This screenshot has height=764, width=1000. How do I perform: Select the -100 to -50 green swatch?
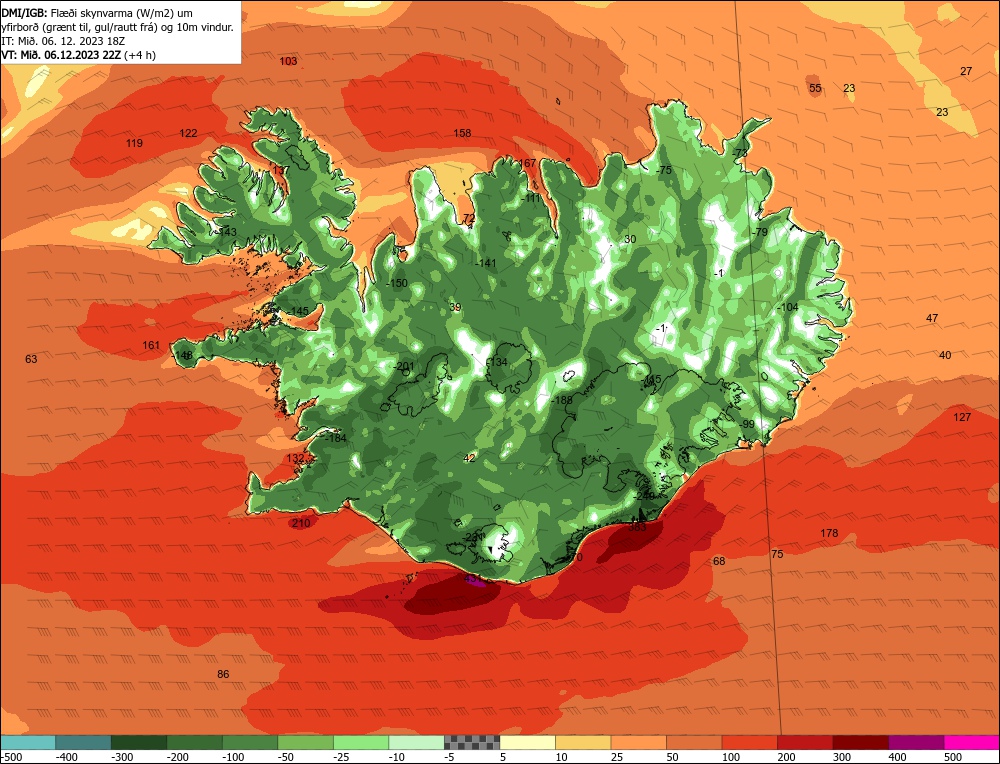[x=250, y=742]
